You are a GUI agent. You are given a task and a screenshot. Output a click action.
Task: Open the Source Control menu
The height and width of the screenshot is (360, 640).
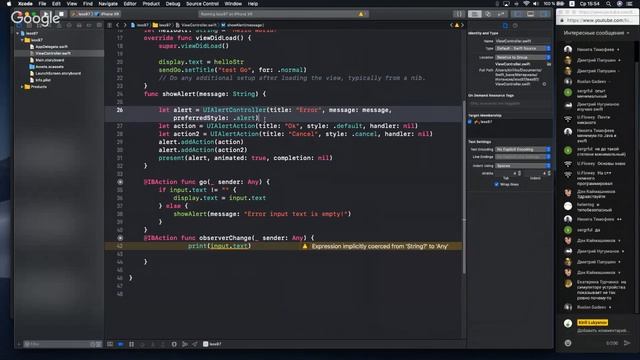202,4
